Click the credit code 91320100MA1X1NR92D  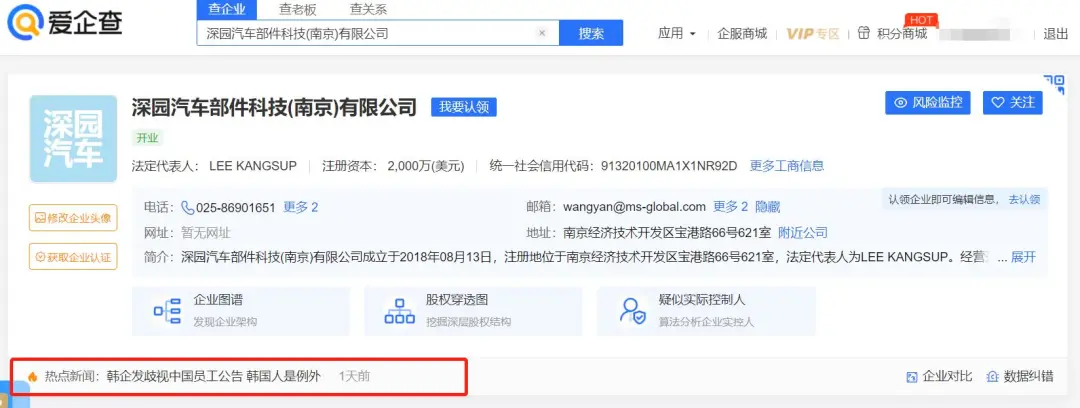[x=669, y=166]
